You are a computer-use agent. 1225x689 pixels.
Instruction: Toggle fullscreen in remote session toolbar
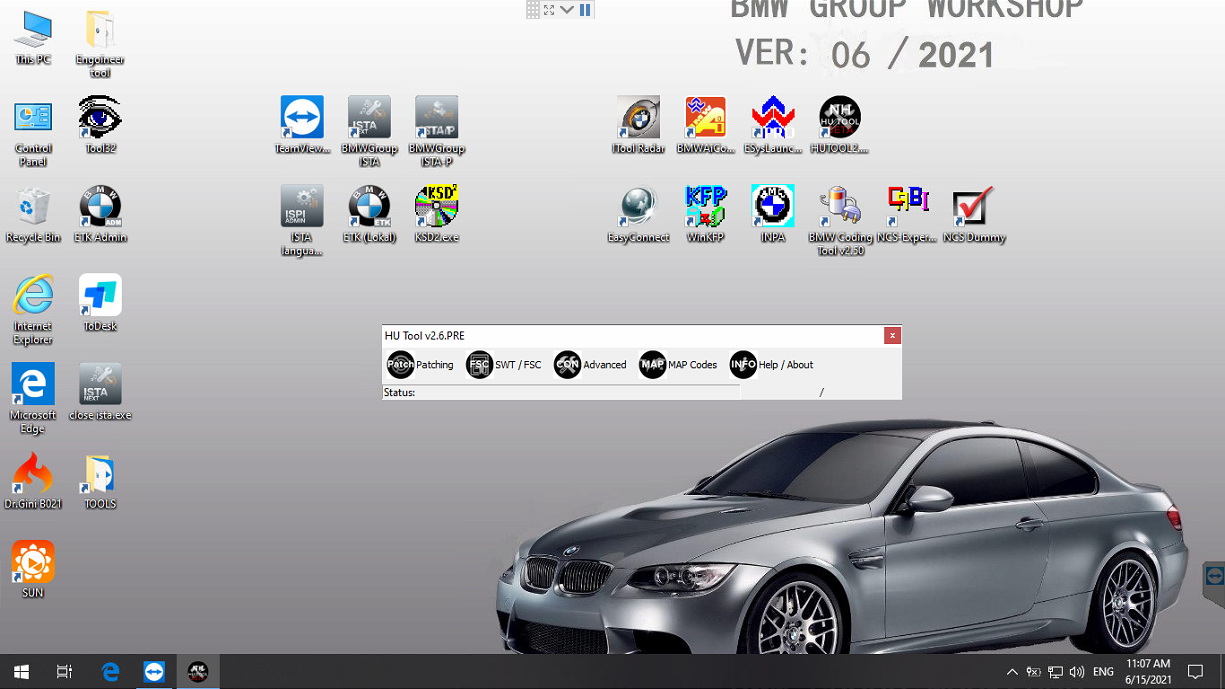tap(549, 10)
